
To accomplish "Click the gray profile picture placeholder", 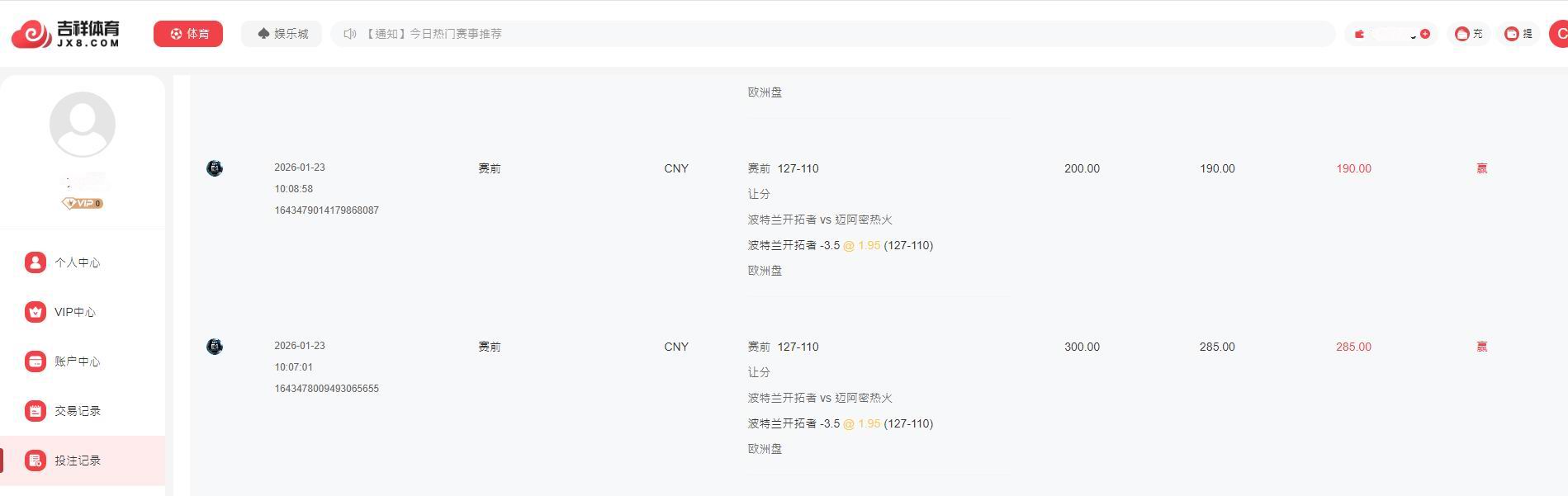I will pyautogui.click(x=83, y=124).
